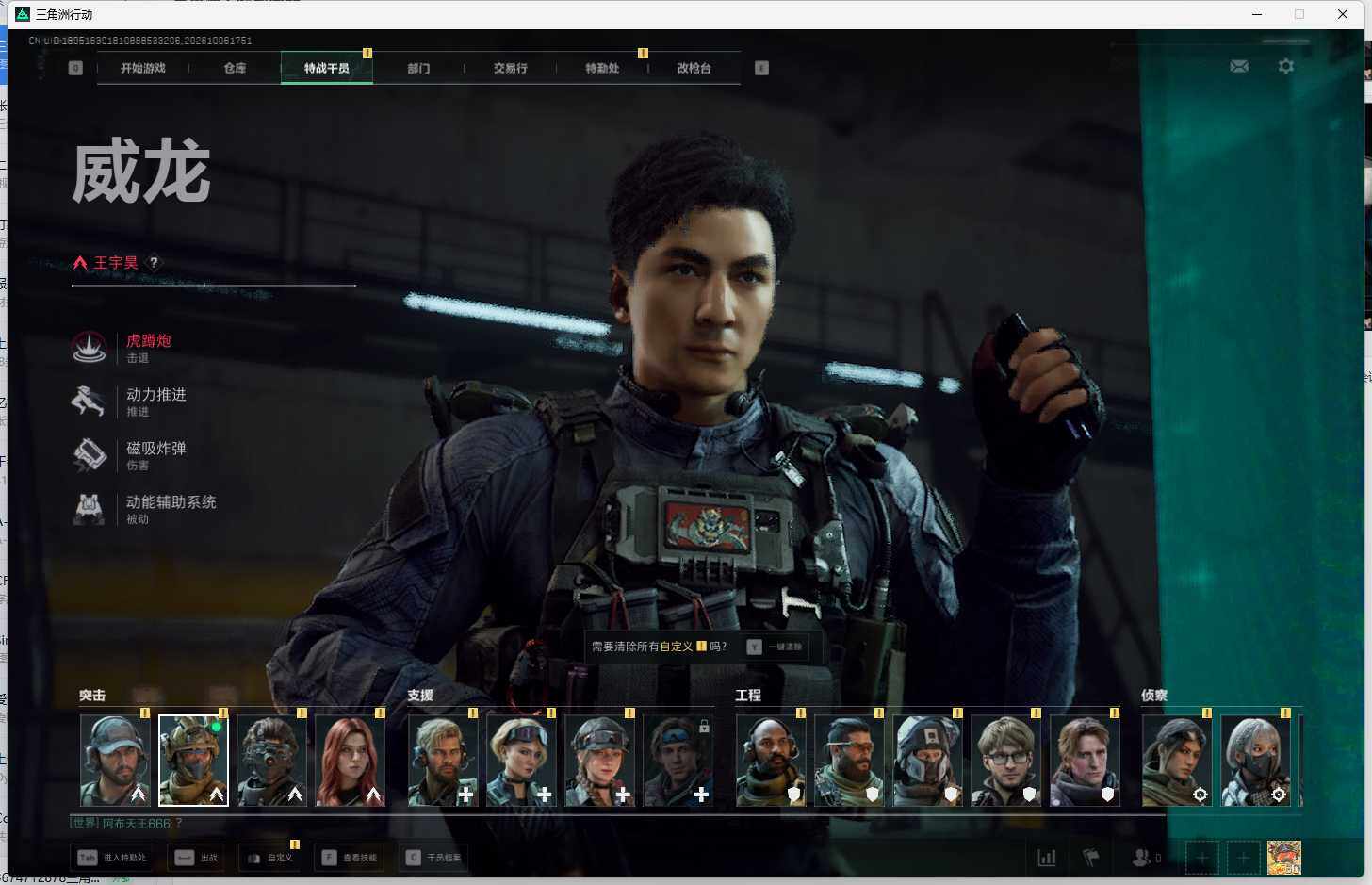The height and width of the screenshot is (885, 1372).
Task: Switch to the 改枪台 tab
Action: click(694, 68)
